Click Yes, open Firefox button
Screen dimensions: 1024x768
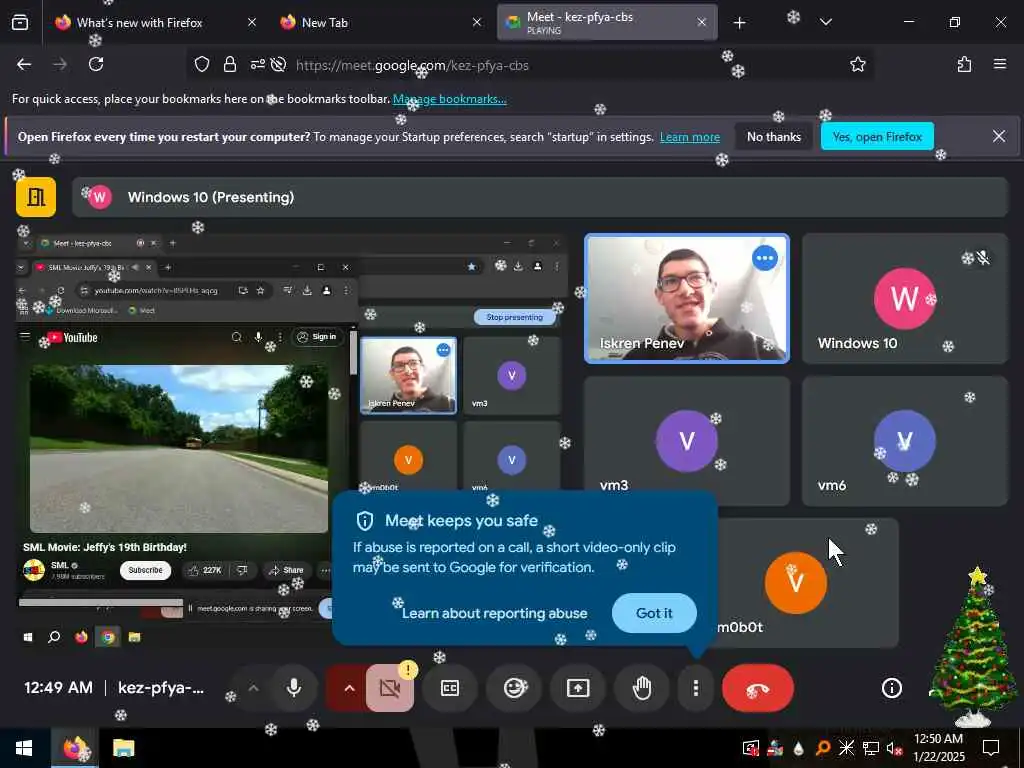point(877,137)
